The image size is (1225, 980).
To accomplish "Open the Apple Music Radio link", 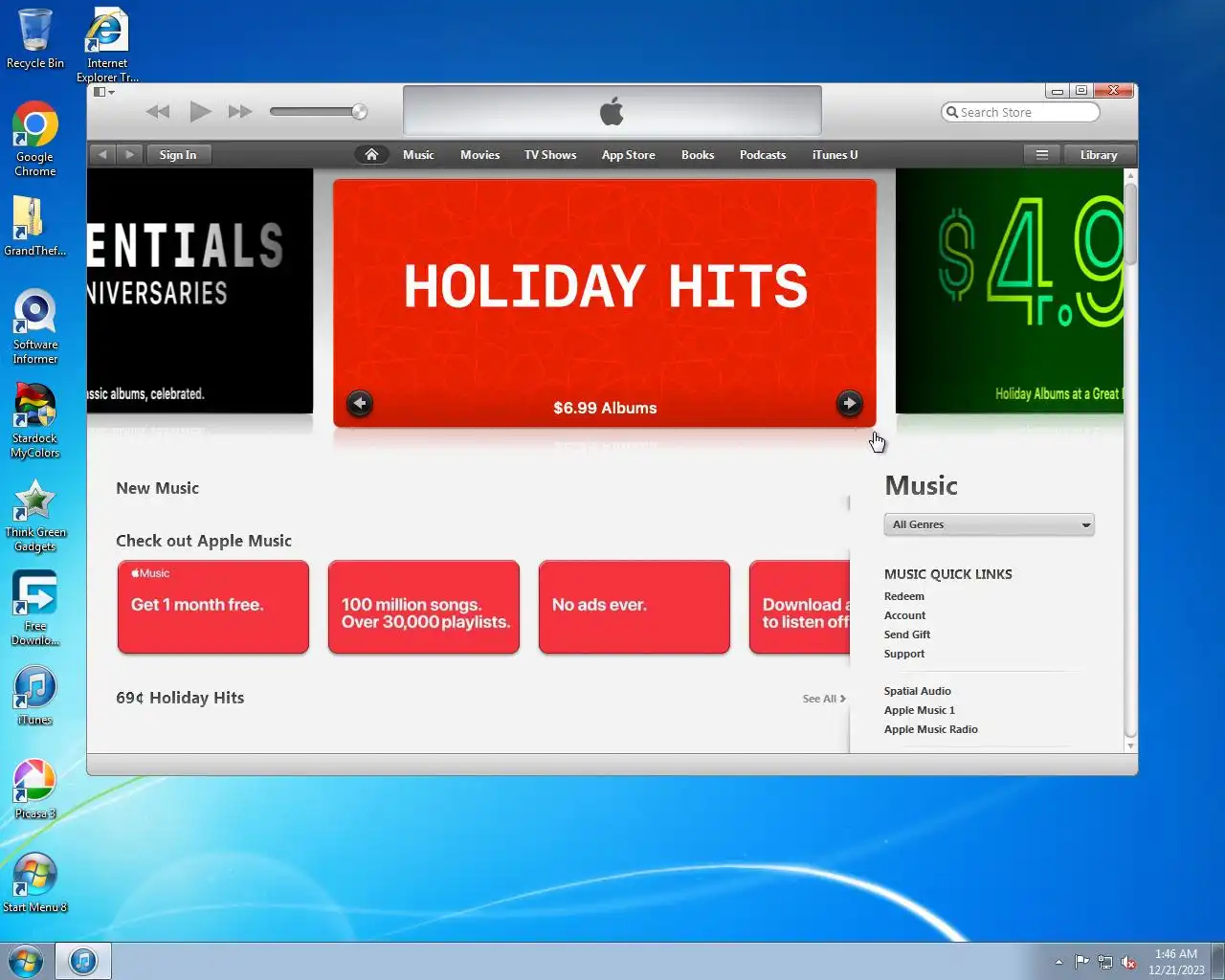I will pos(931,729).
